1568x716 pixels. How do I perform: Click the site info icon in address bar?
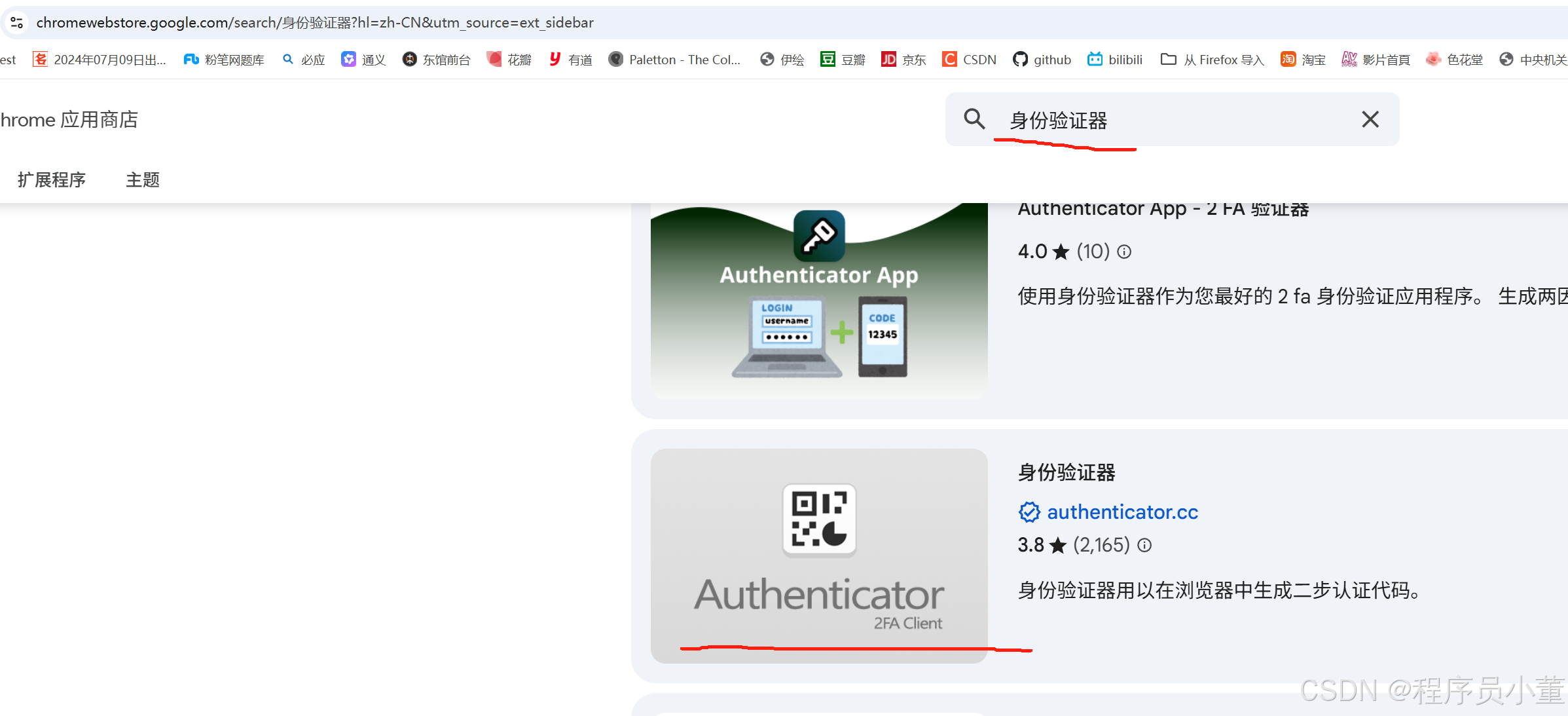(17, 22)
